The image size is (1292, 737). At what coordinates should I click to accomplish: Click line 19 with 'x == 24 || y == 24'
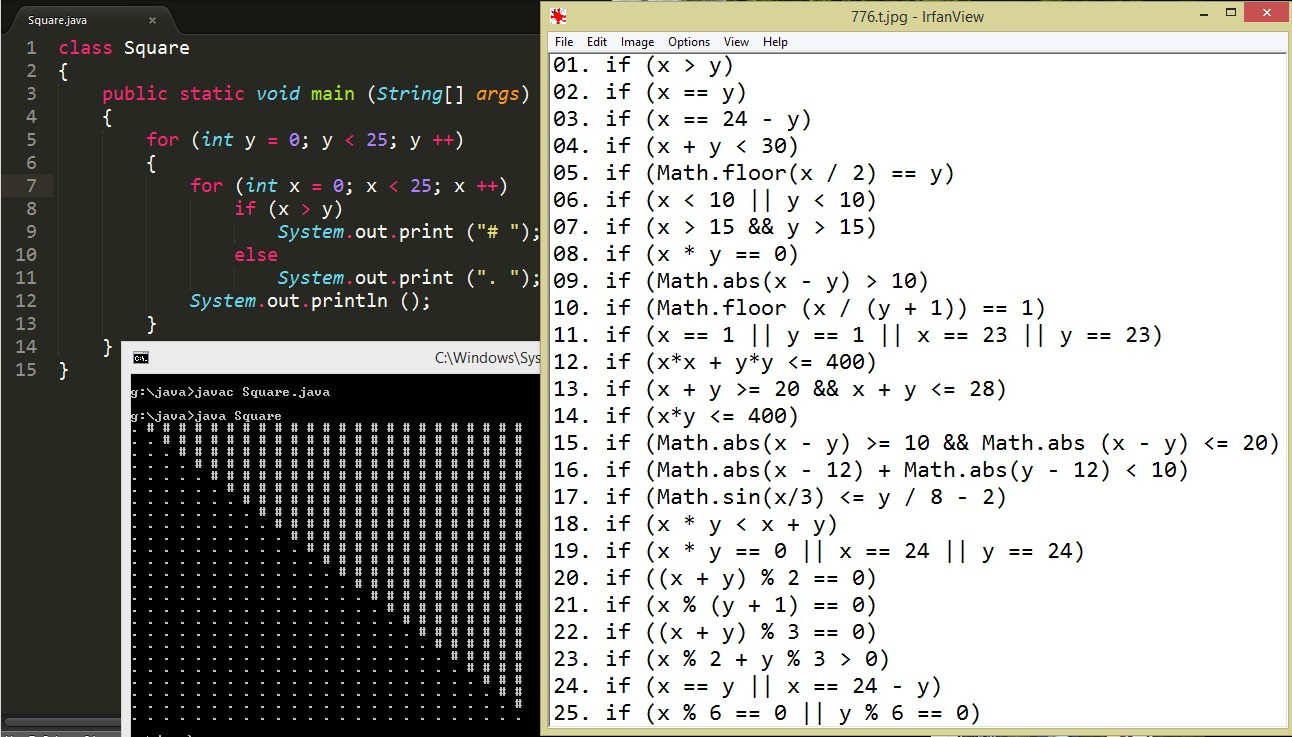pos(819,551)
